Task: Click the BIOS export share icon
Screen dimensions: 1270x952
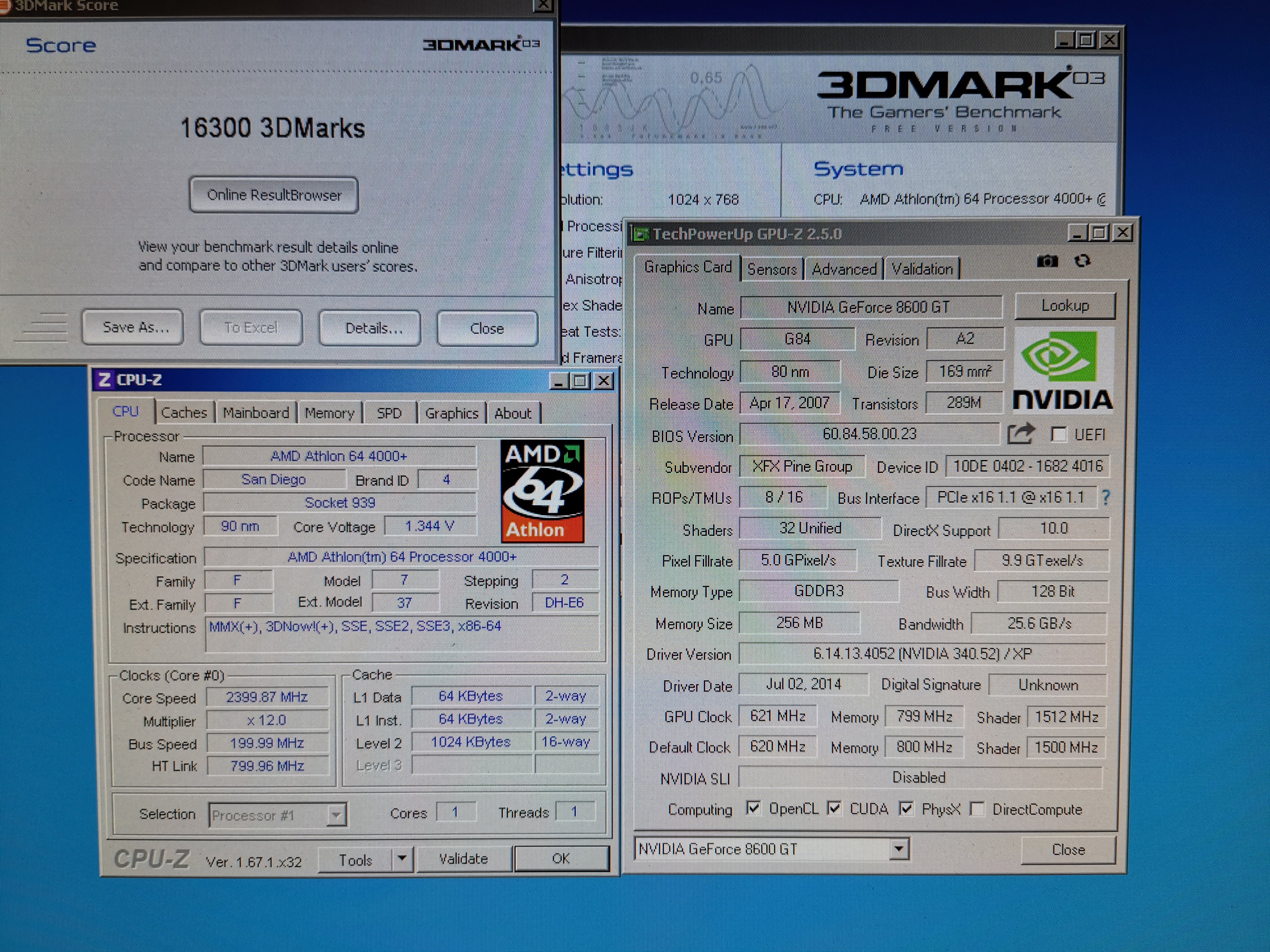Action: 1021,434
